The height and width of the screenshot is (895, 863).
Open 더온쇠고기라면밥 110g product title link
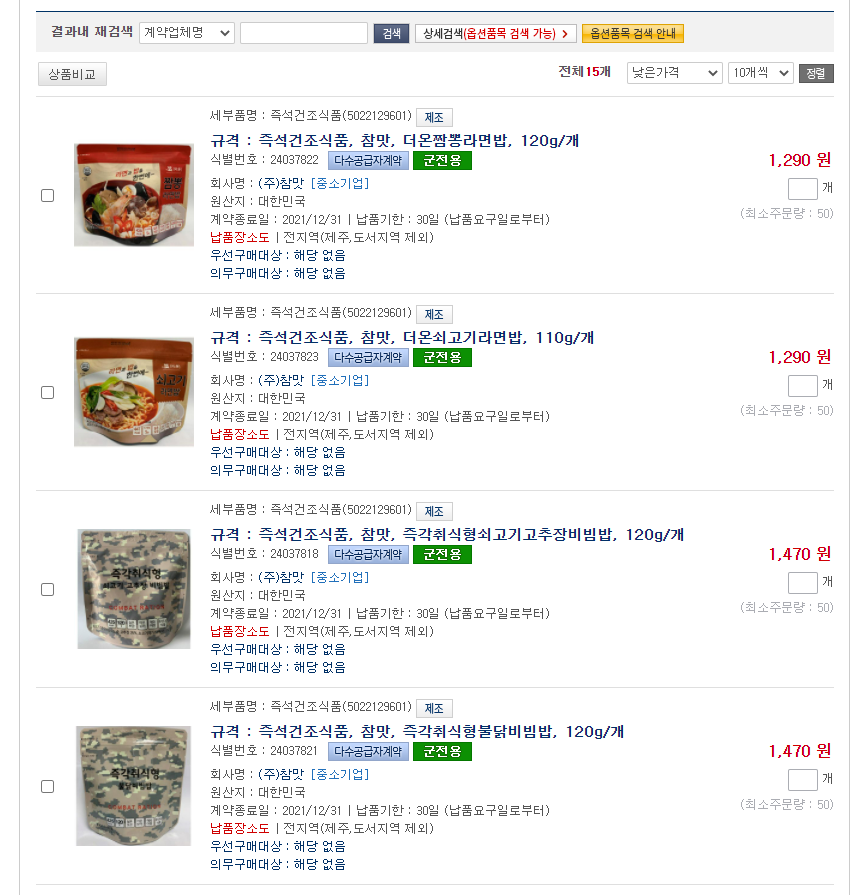pos(402,338)
